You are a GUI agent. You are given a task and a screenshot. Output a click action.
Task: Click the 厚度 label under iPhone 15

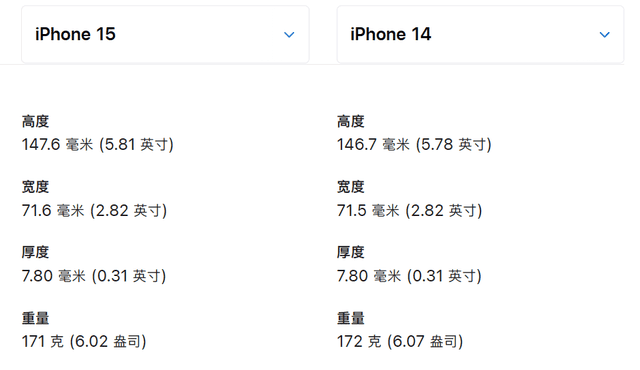click(36, 252)
